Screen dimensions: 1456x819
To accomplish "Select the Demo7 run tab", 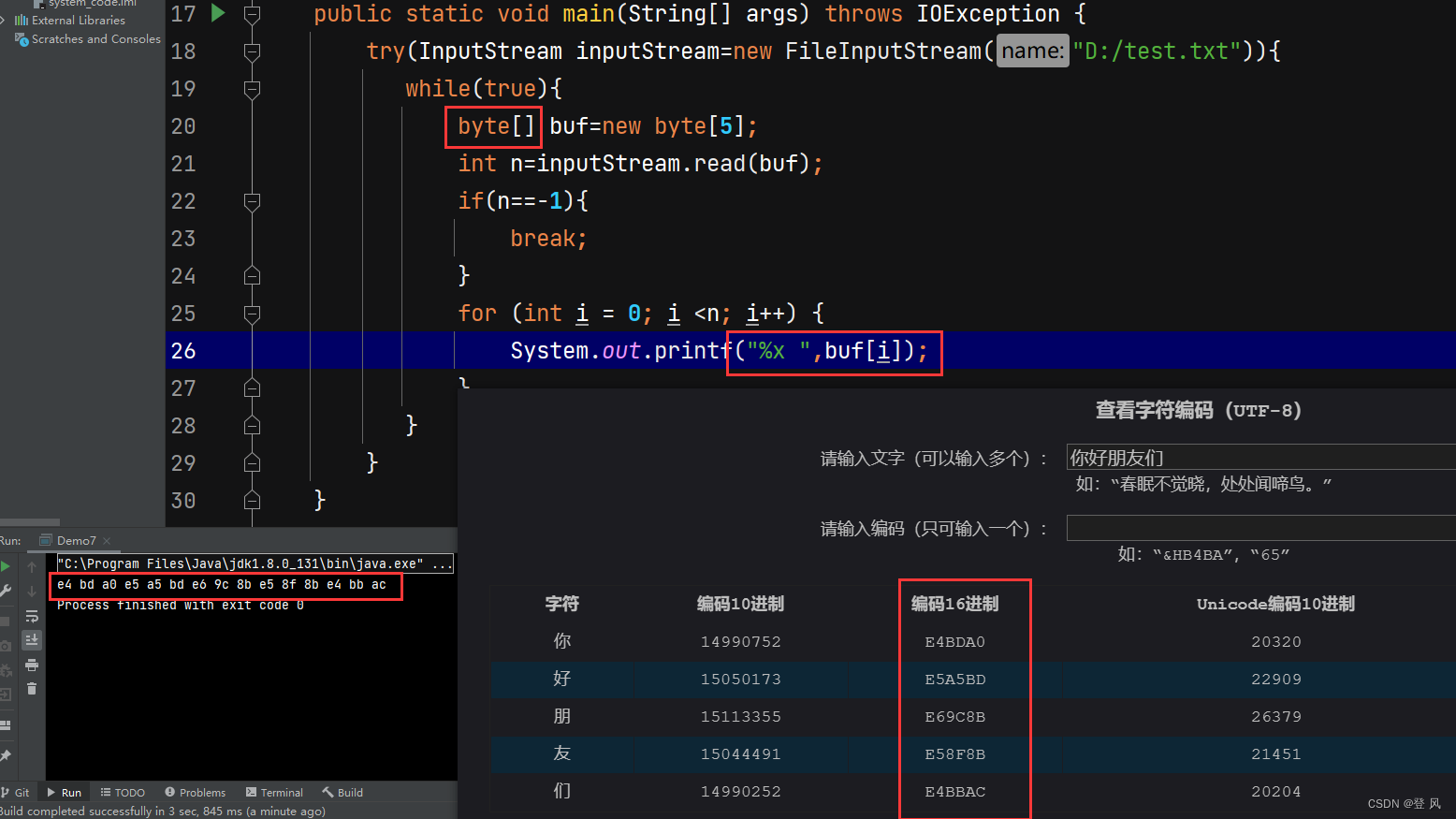I will pyautogui.click(x=76, y=541).
